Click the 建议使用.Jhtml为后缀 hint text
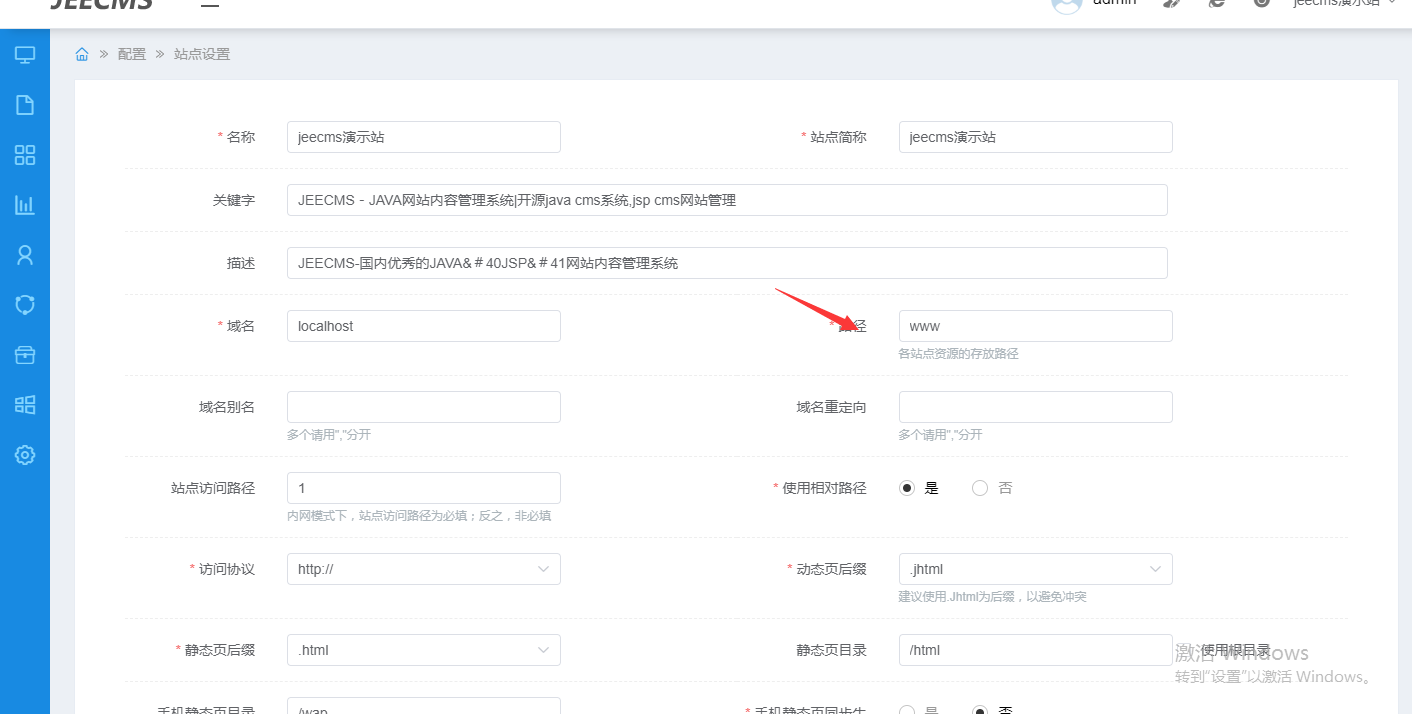Image resolution: width=1412 pixels, height=714 pixels. click(992, 597)
